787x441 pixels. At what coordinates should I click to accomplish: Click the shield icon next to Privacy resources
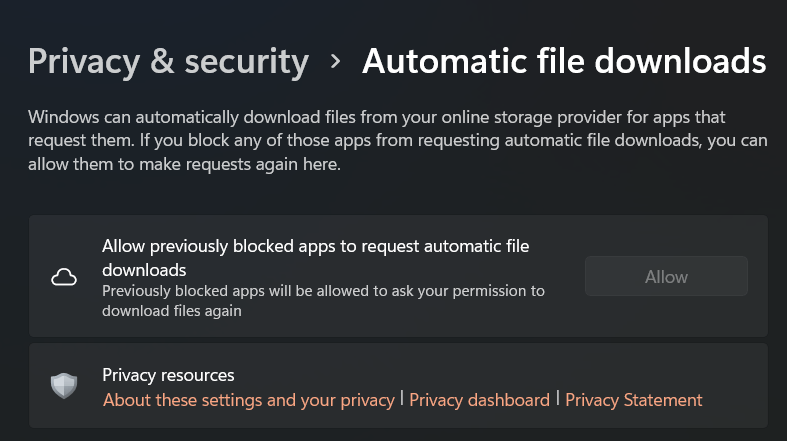(x=64, y=387)
